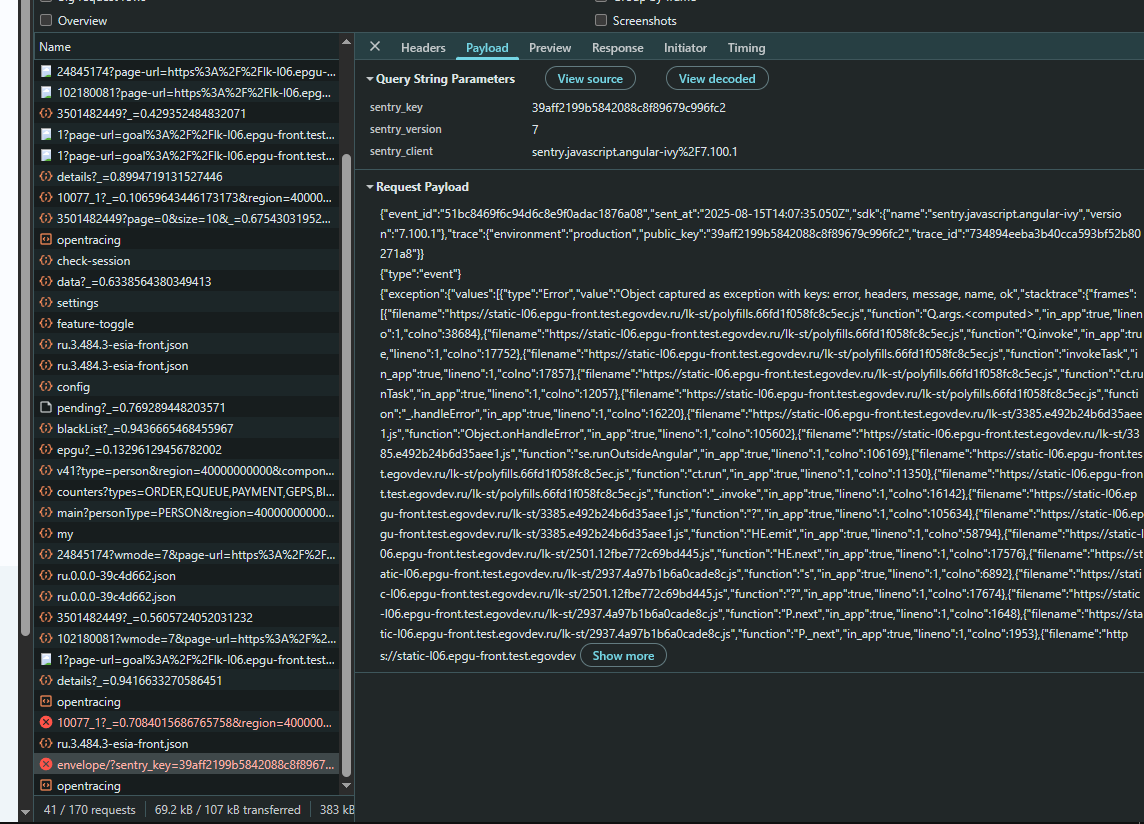Click the View source button
Viewport: 1144px width, 824px height.
(590, 79)
